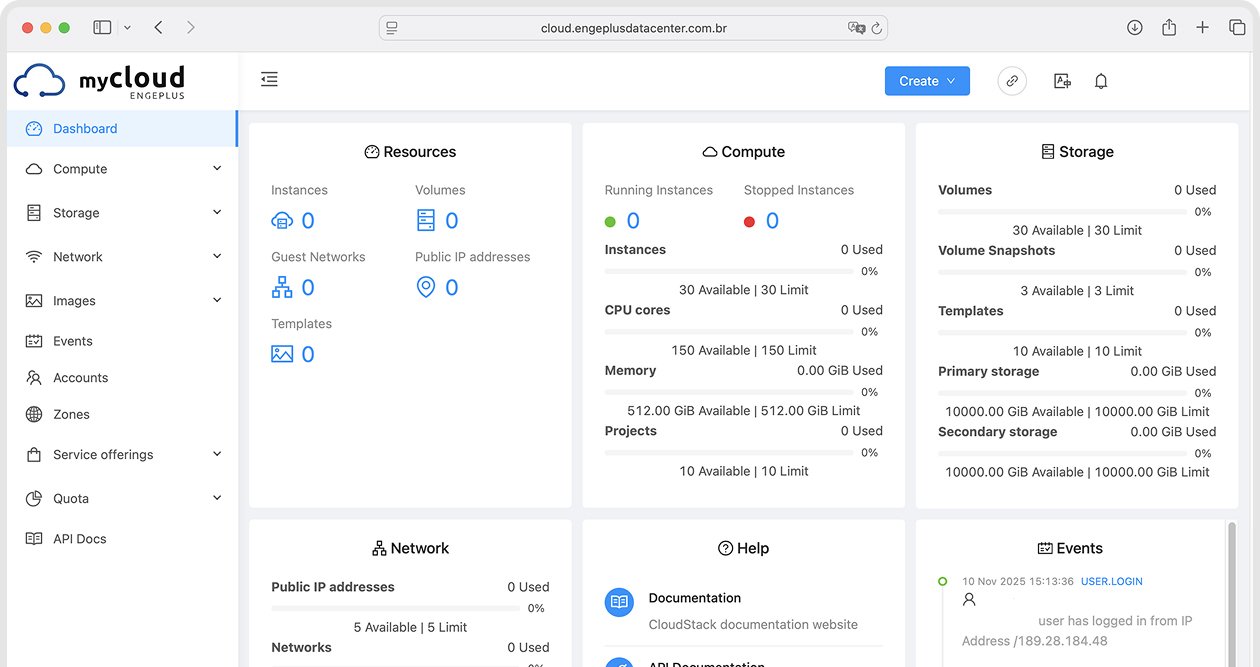Open notifications bell icon
Image resolution: width=1260 pixels, height=667 pixels.
[x=1101, y=81]
